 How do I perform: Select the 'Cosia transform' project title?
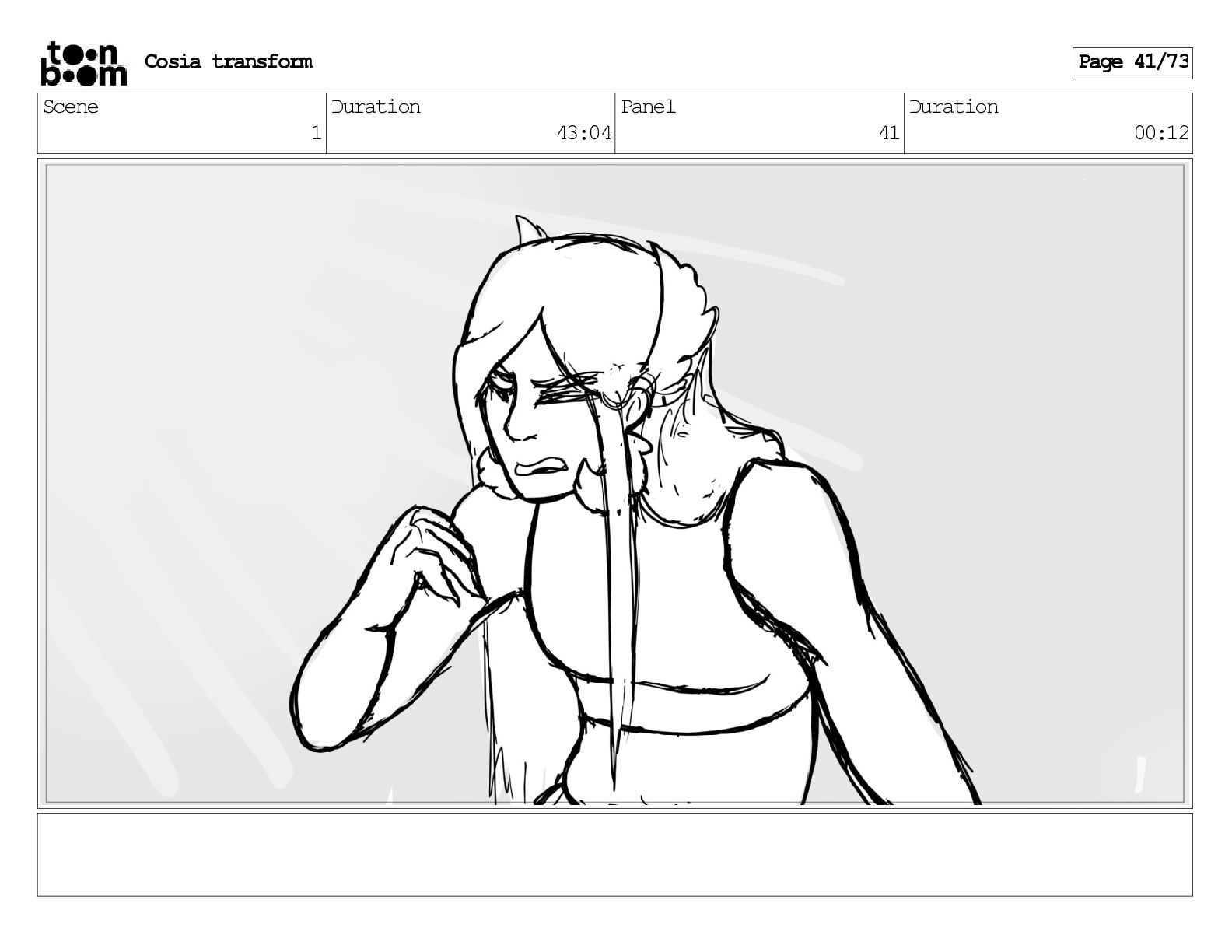click(x=229, y=61)
